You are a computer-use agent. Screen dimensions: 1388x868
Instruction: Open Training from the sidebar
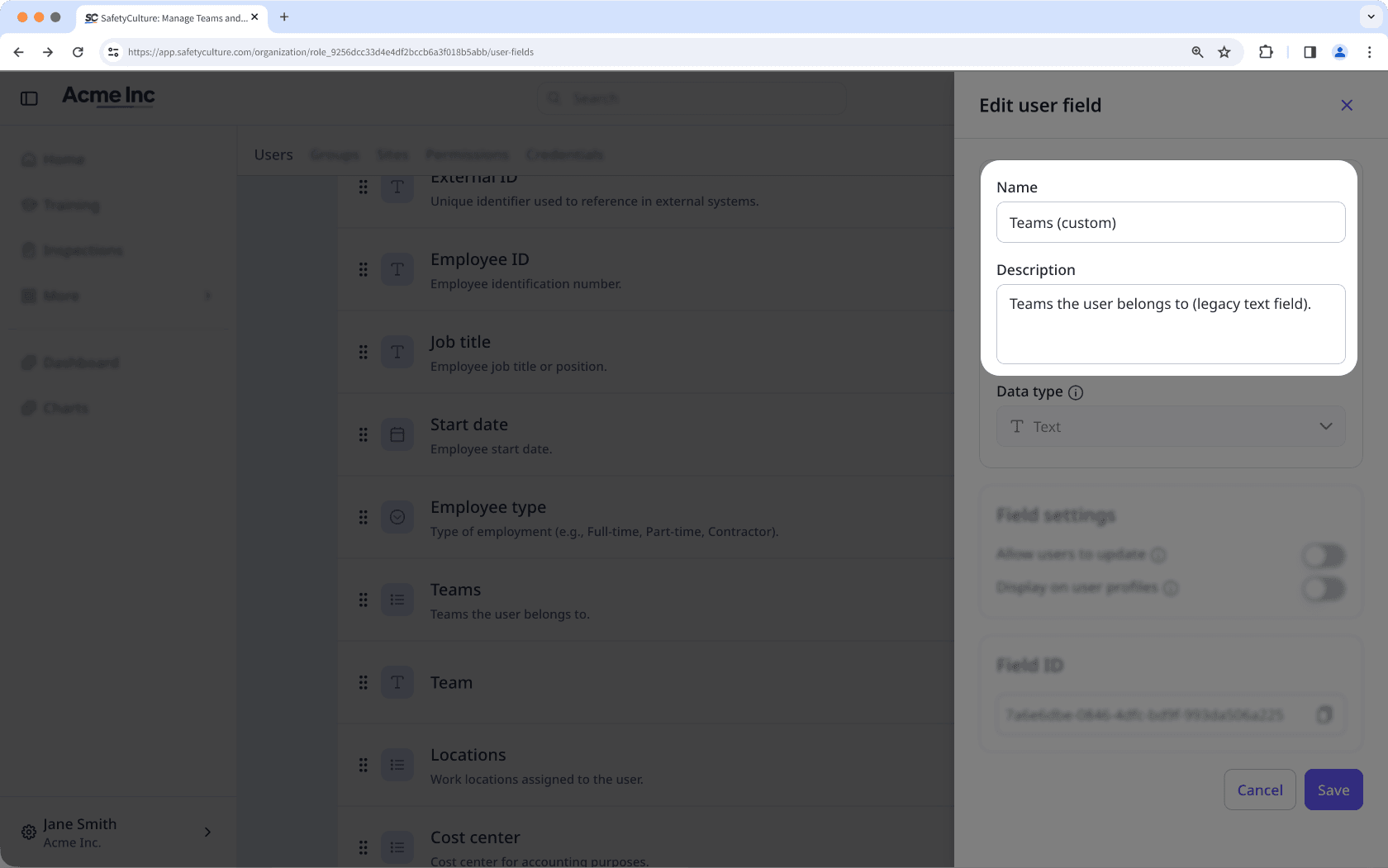point(70,205)
